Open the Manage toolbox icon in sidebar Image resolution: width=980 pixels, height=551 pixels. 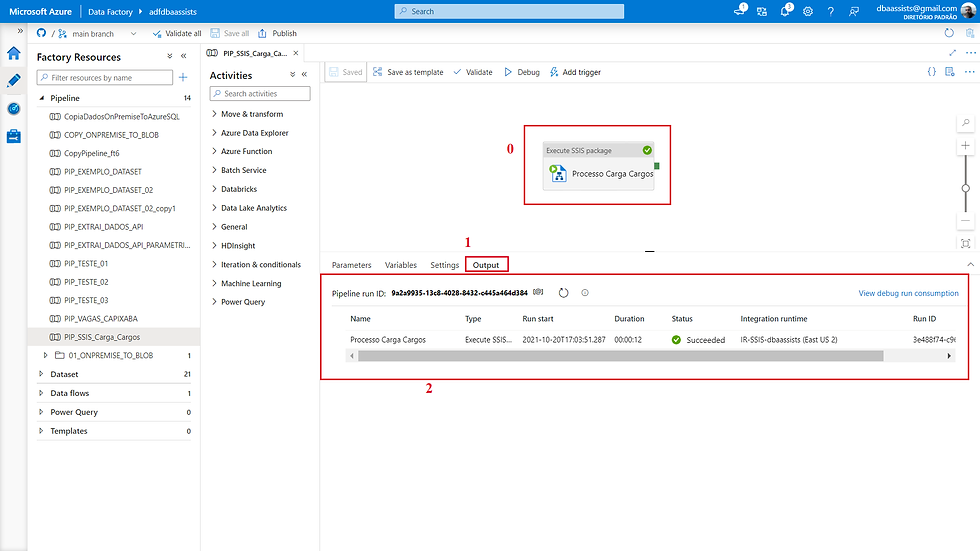(14, 136)
